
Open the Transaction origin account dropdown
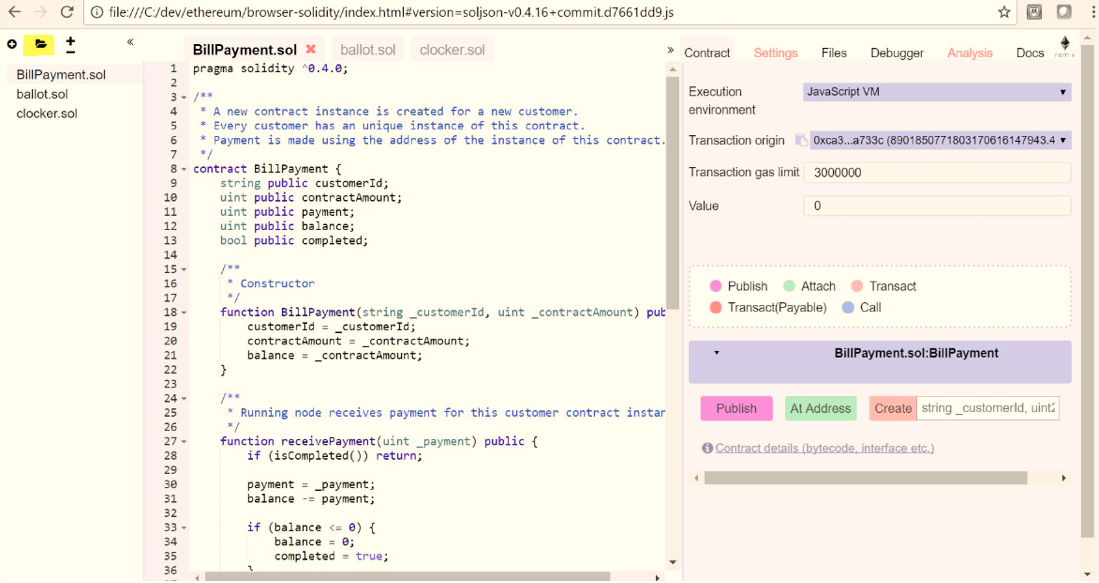coord(940,141)
